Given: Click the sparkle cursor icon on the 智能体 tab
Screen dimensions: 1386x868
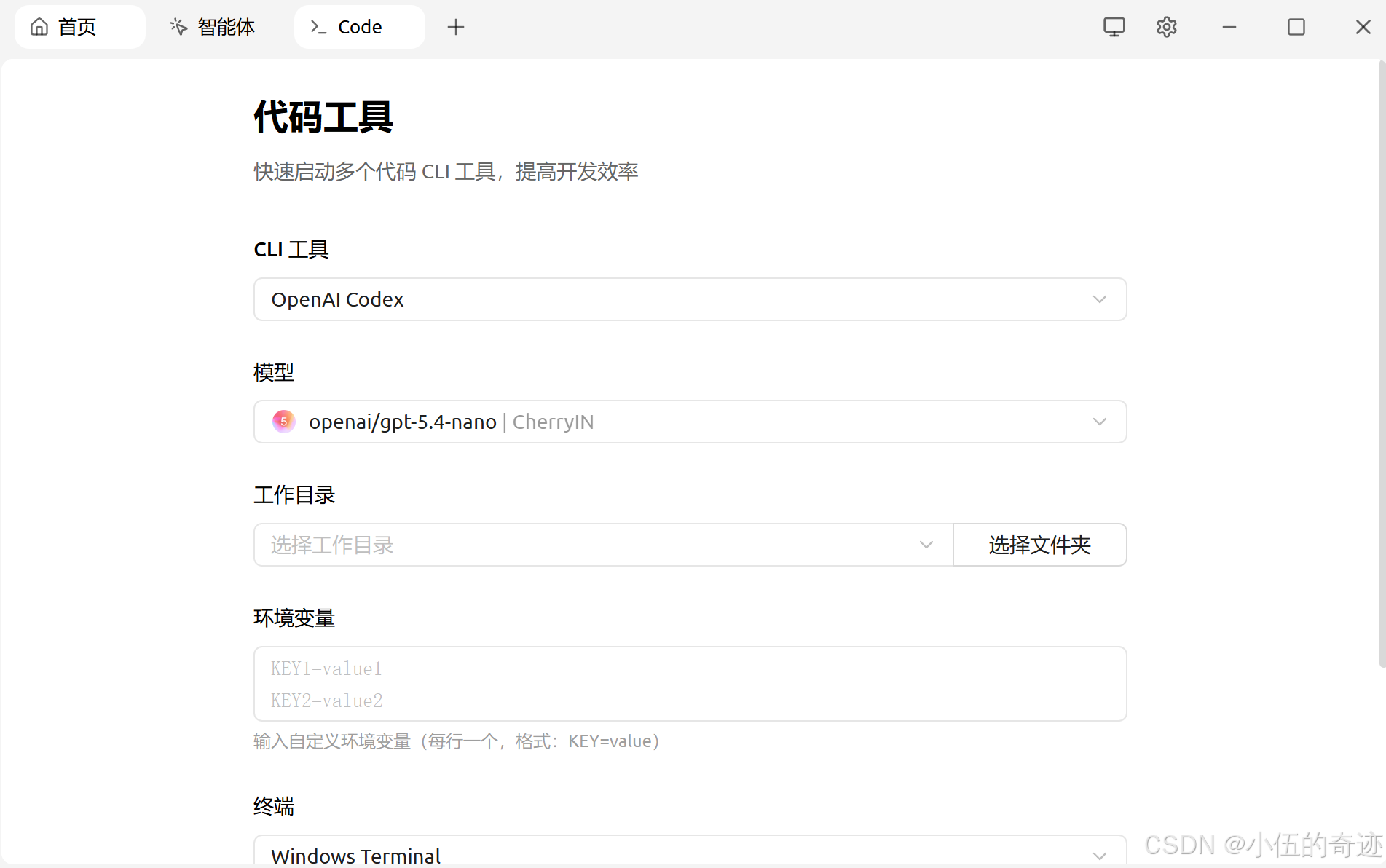Looking at the screenshot, I should tap(178, 27).
